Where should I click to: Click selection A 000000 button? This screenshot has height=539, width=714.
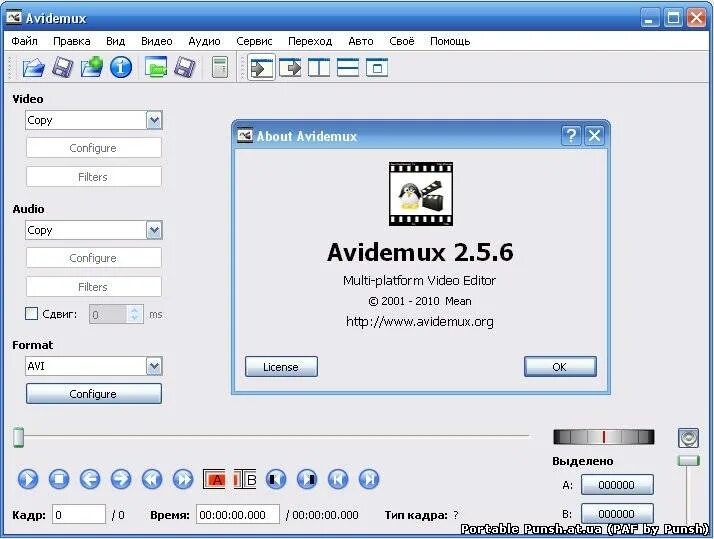coord(617,485)
